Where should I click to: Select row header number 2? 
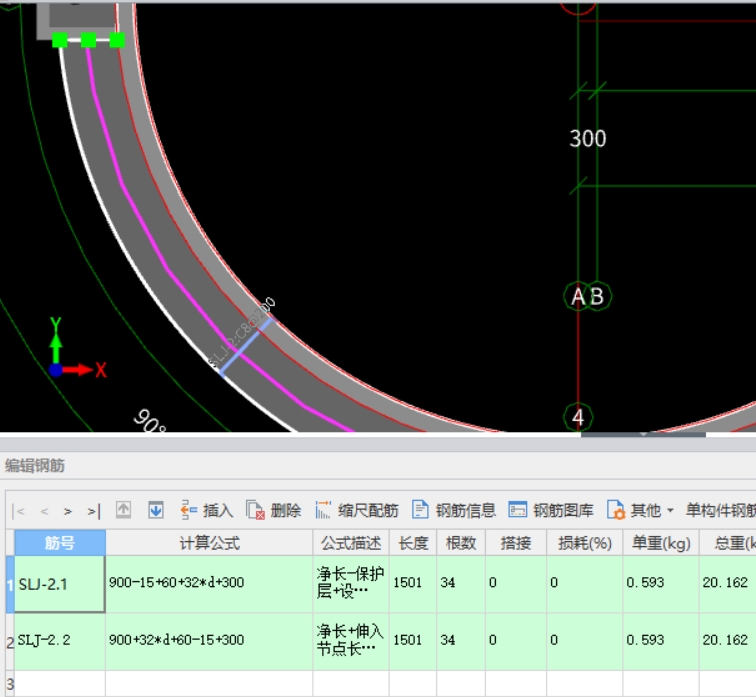pos(10,642)
